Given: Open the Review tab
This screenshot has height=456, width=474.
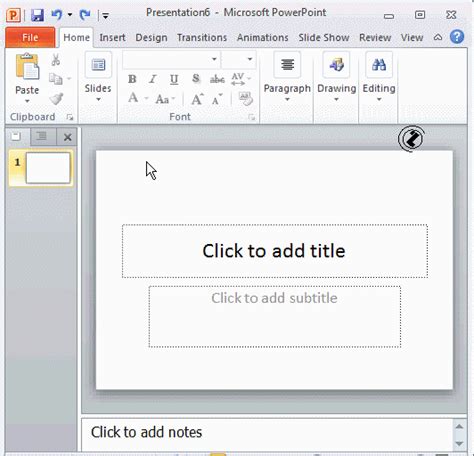Looking at the screenshot, I should [375, 38].
